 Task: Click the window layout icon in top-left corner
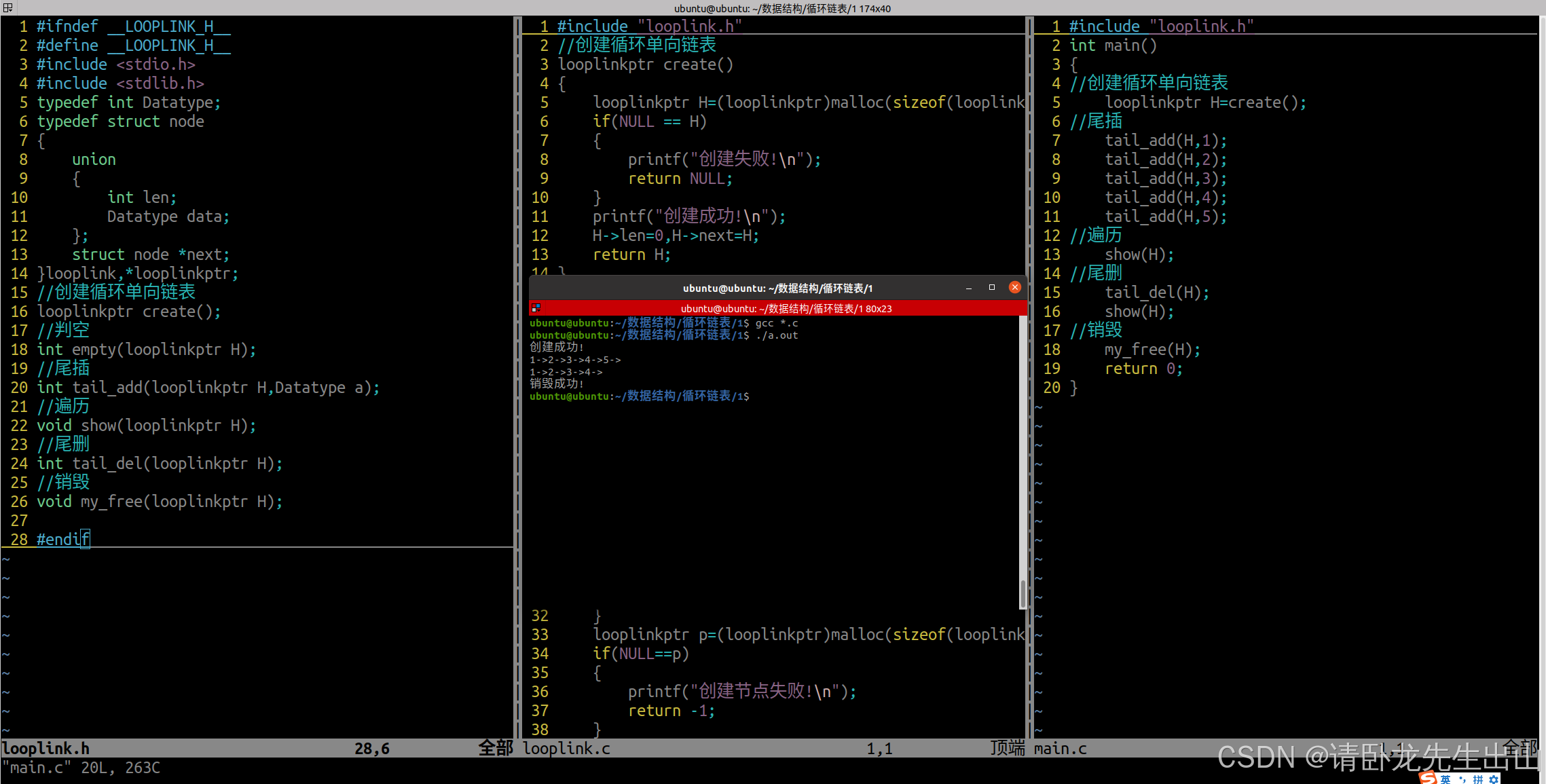pos(7,7)
